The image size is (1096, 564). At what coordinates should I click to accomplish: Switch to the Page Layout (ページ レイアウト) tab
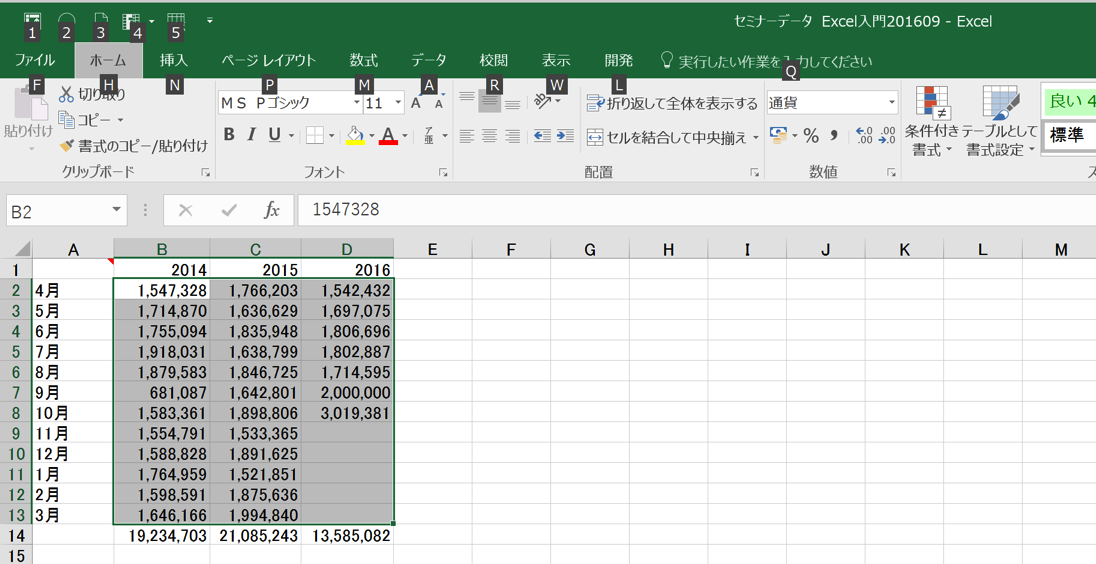269,60
